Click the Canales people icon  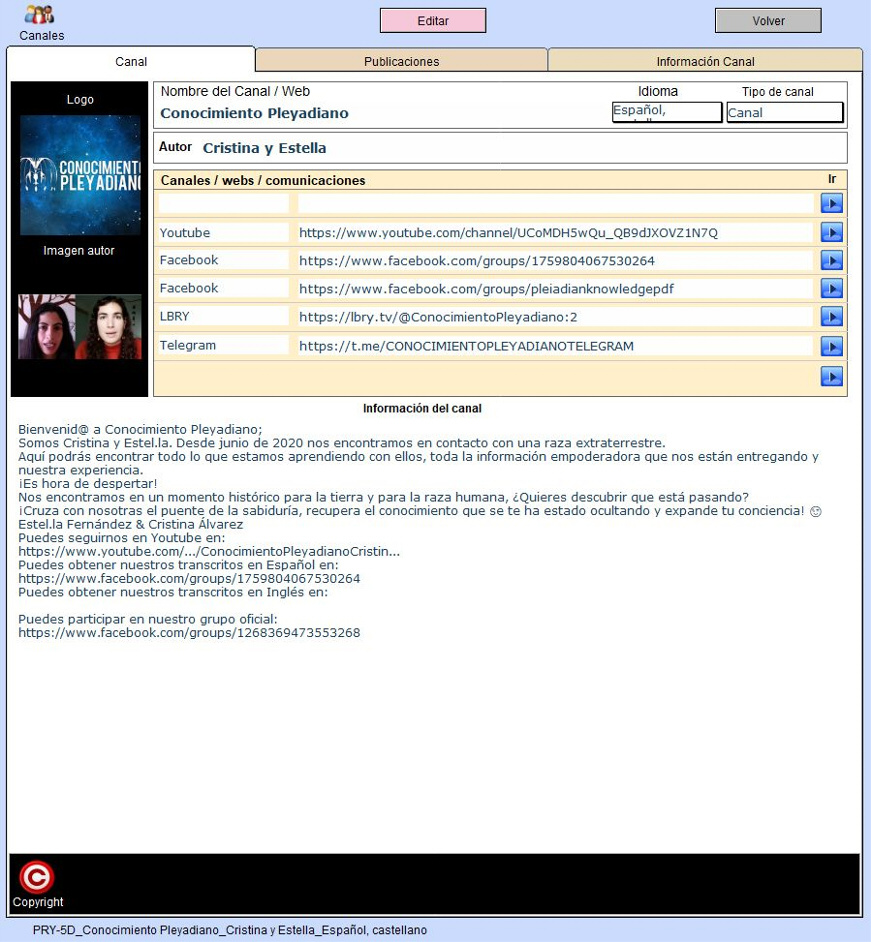pos(40,15)
